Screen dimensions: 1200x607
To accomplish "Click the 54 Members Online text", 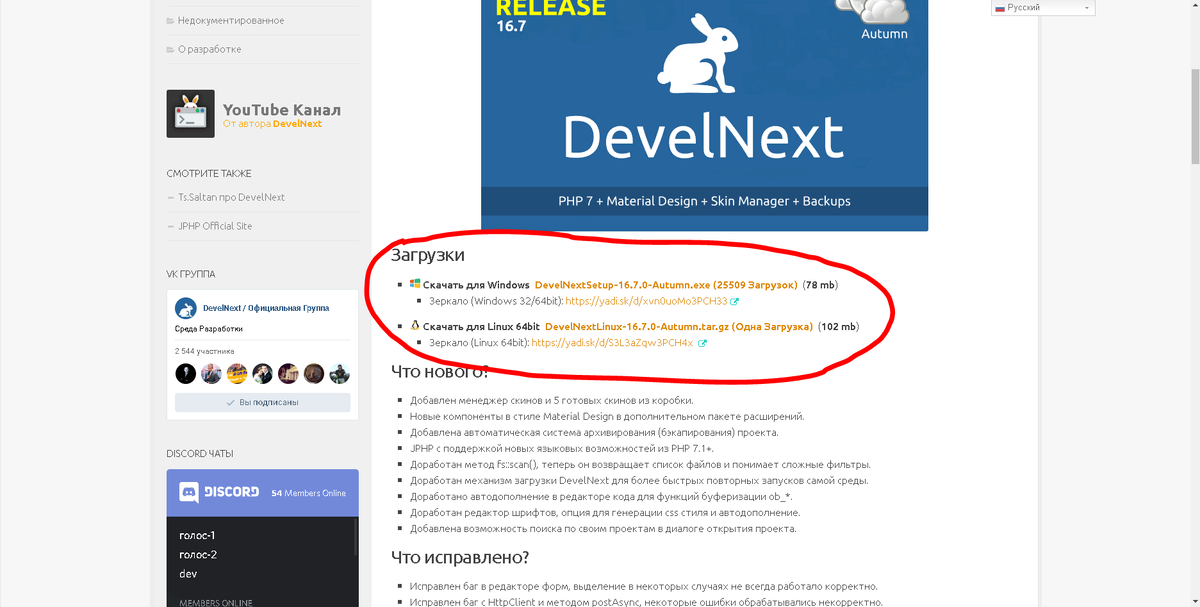I will (309, 493).
